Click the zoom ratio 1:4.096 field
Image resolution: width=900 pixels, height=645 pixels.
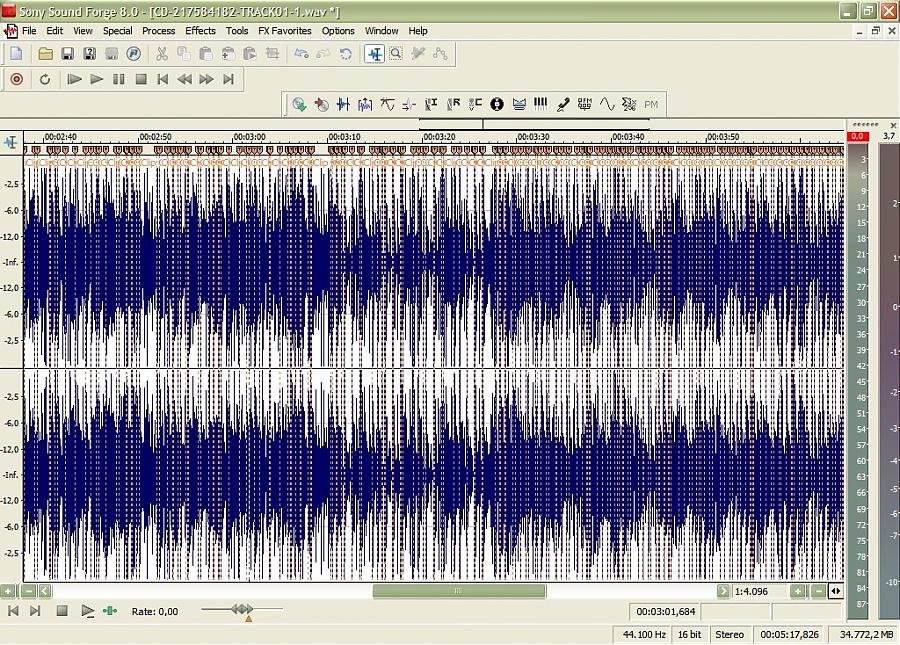click(759, 591)
